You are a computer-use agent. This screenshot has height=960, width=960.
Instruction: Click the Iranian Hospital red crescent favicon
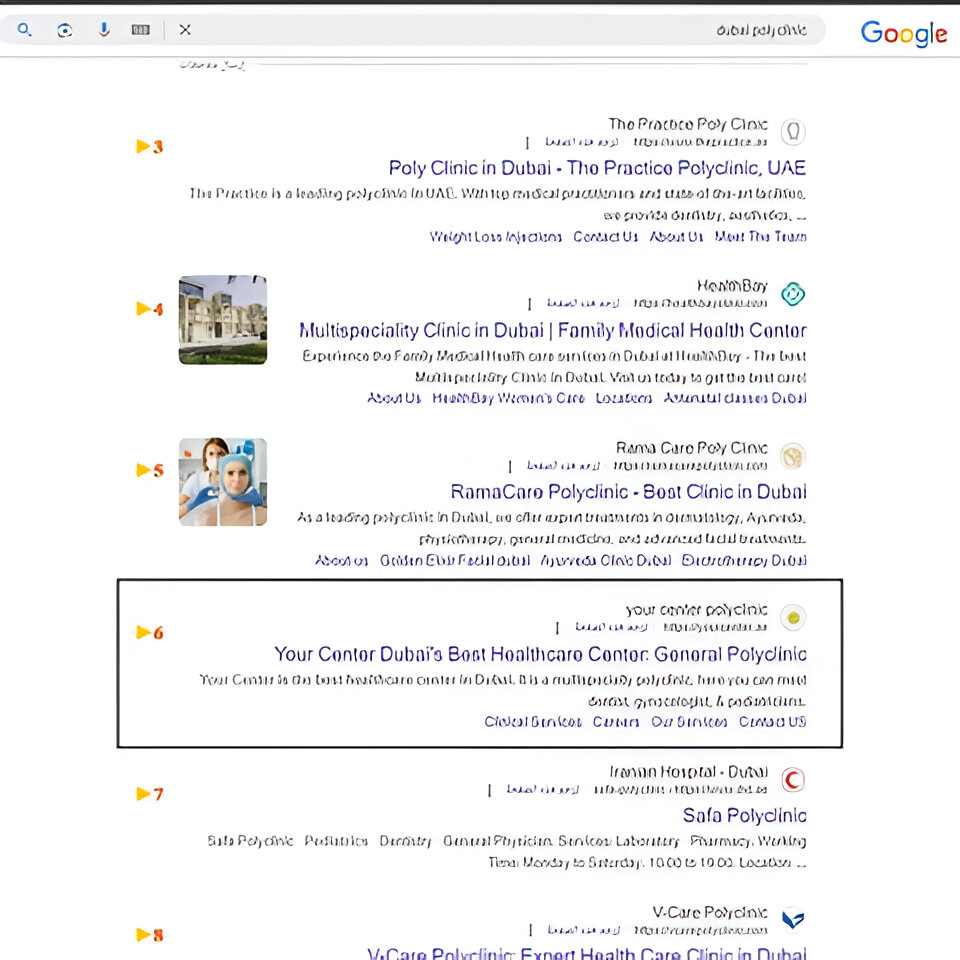(793, 780)
